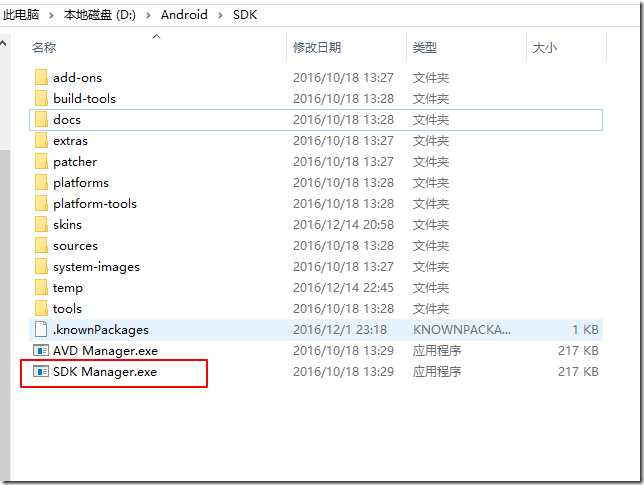Select the temp folder name
The width and height of the screenshot is (644, 485).
point(68,288)
